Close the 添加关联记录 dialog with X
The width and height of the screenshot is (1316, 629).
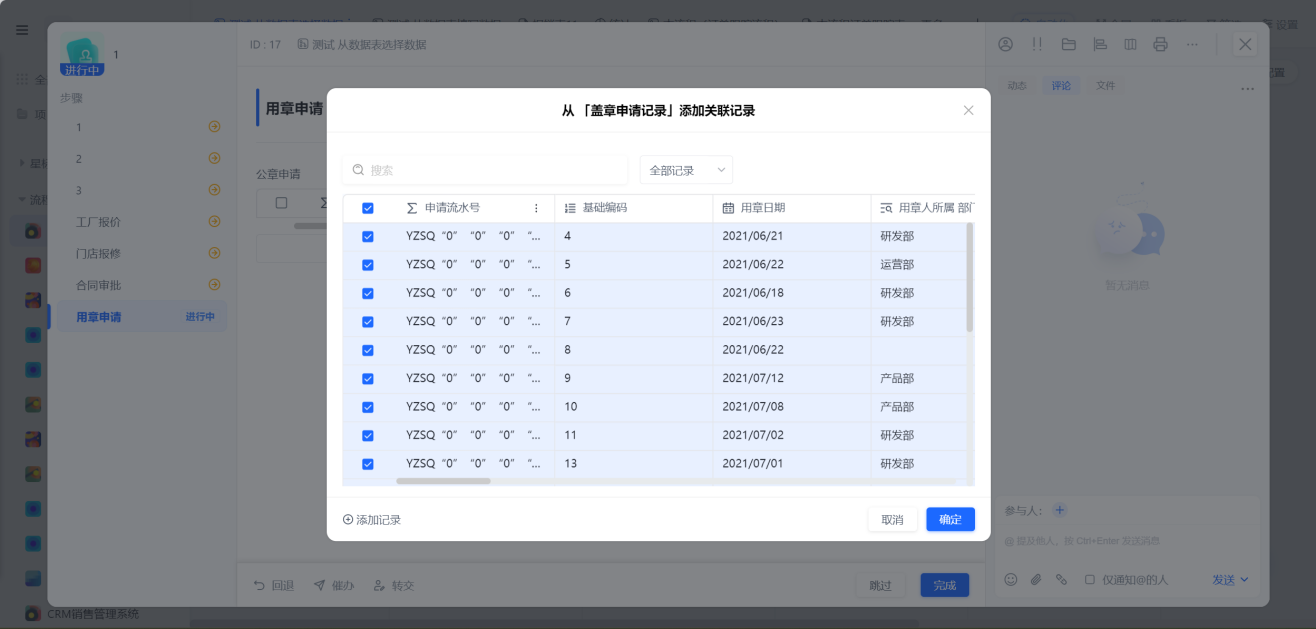click(x=968, y=110)
